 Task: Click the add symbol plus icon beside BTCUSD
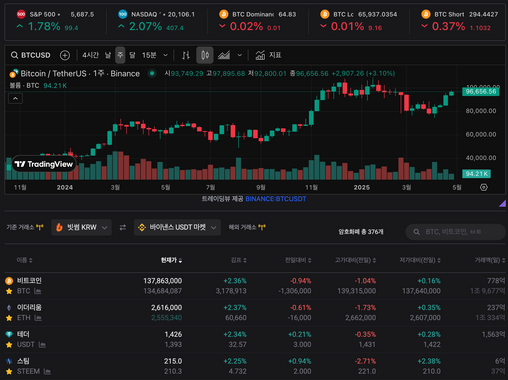point(65,55)
